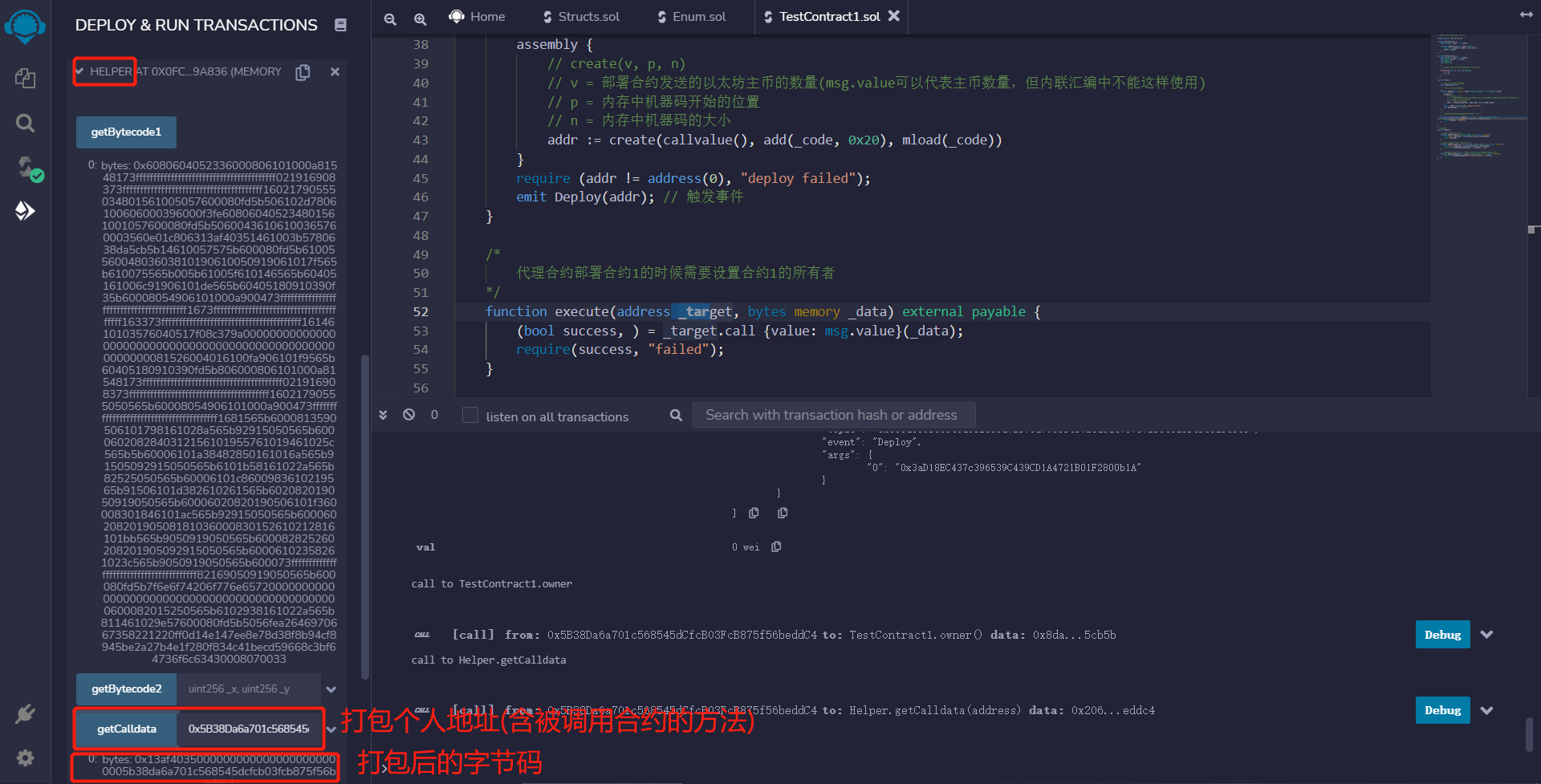Toggle listen on all transactions checkbox
This screenshot has width=1541, height=784.
point(470,415)
